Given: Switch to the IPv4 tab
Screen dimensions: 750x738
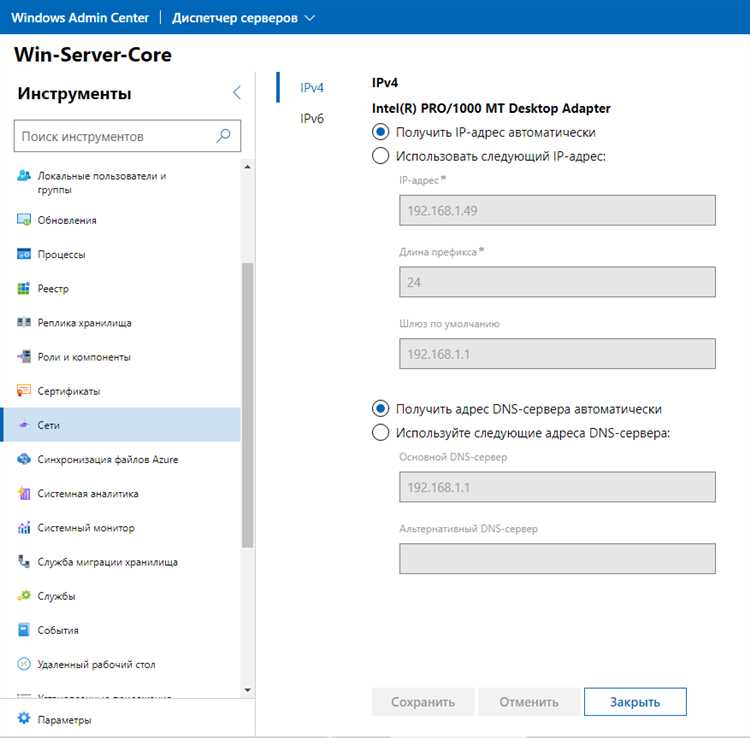Looking at the screenshot, I should tap(312, 88).
